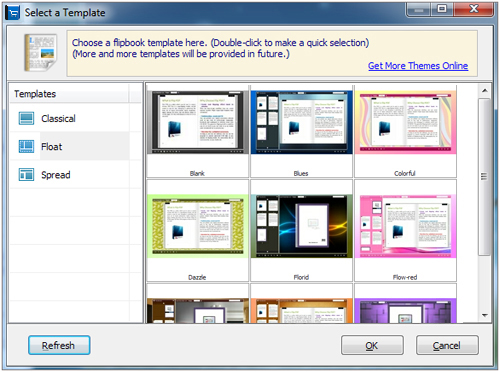Click the Float template category icon
Screen dimensions: 500x372
point(26,146)
